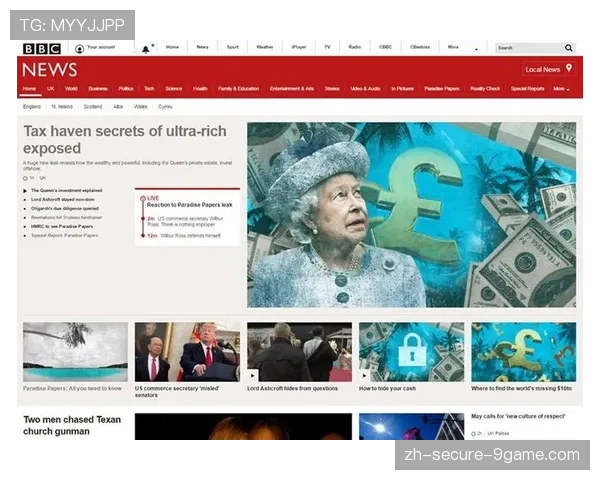
Task: Click the BBC logo
Action: click(42, 48)
